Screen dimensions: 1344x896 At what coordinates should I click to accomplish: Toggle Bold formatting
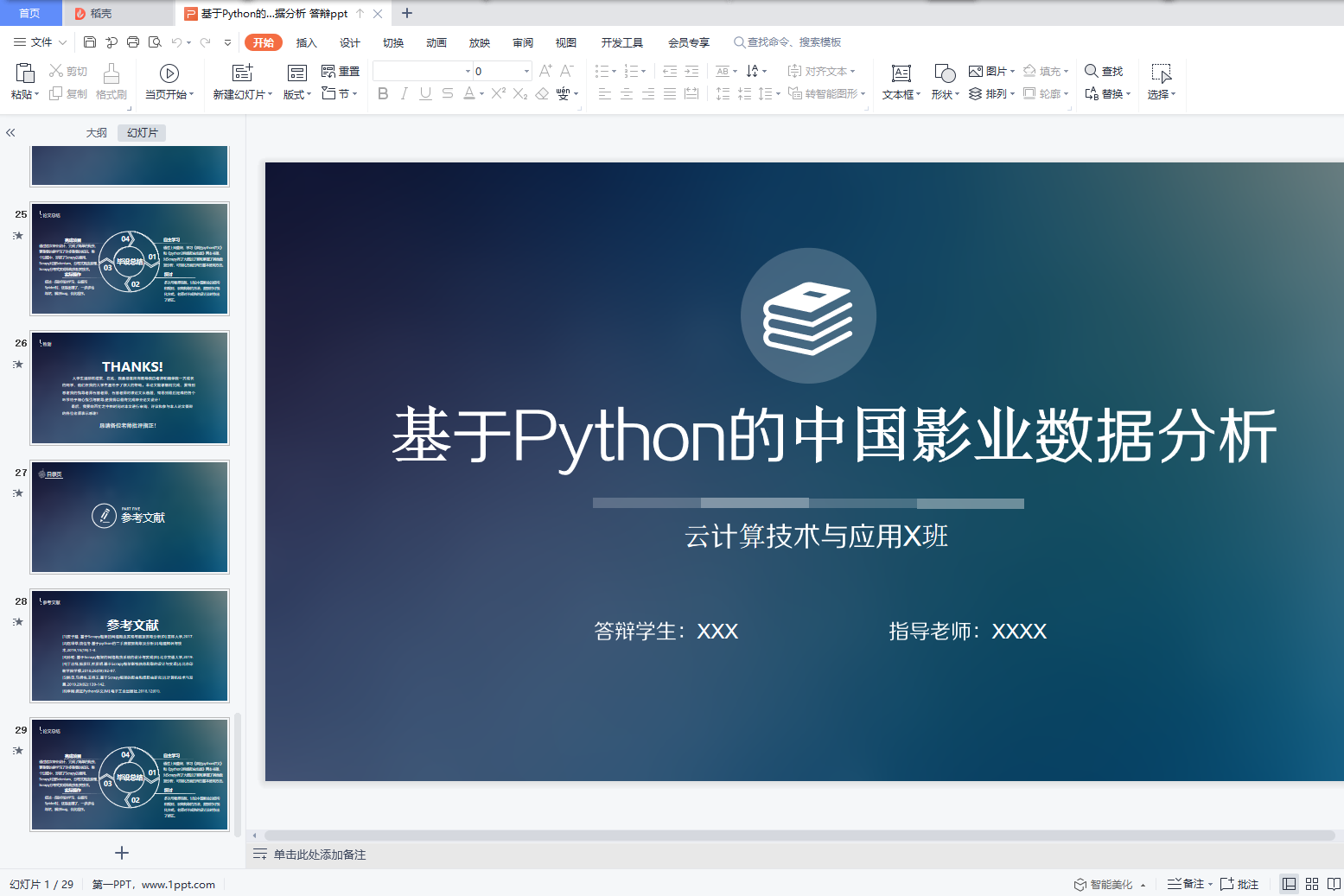(383, 93)
